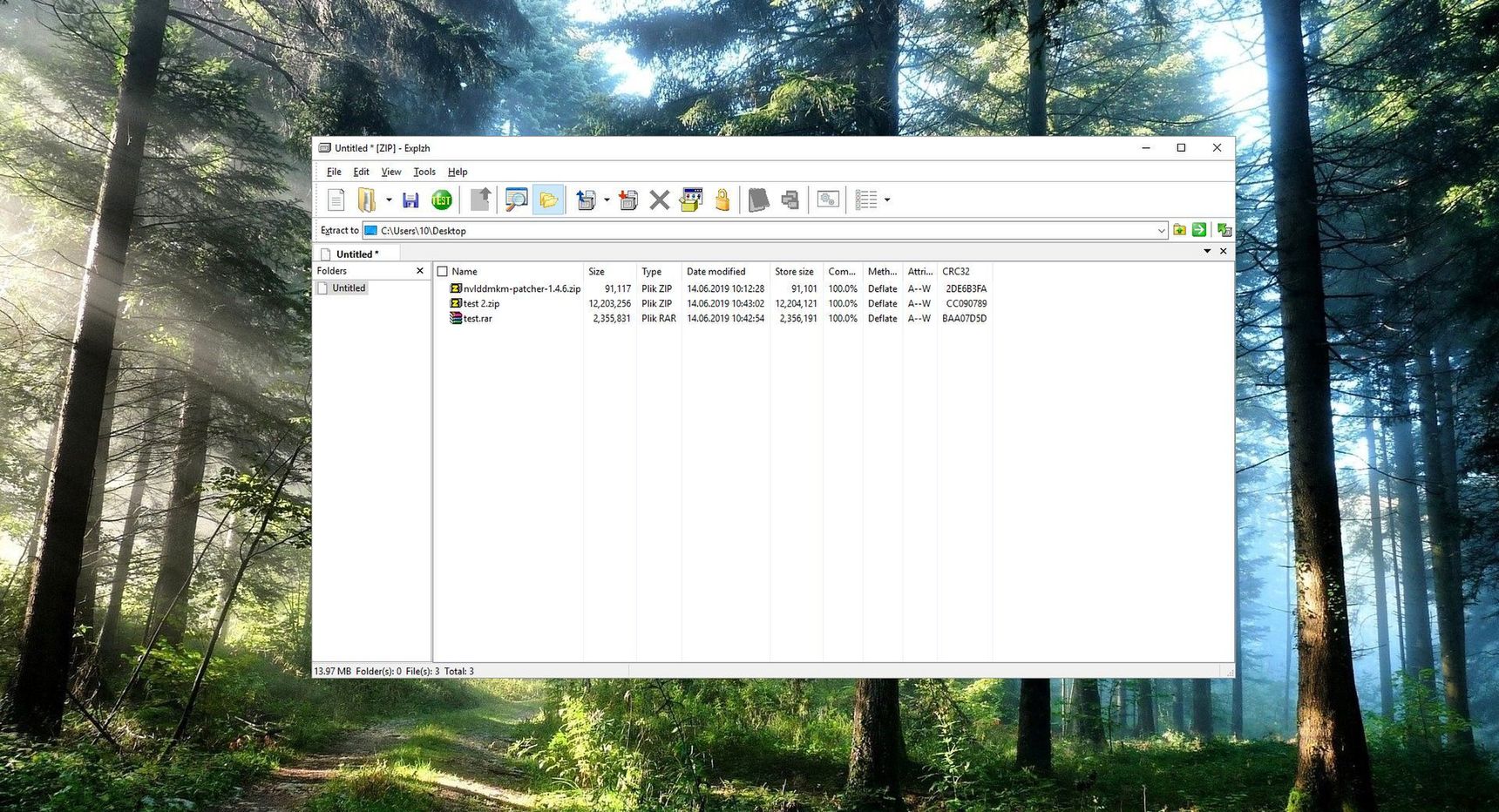
Task: Click CRC32 value 2DE6B3FA
Action: click(x=966, y=288)
